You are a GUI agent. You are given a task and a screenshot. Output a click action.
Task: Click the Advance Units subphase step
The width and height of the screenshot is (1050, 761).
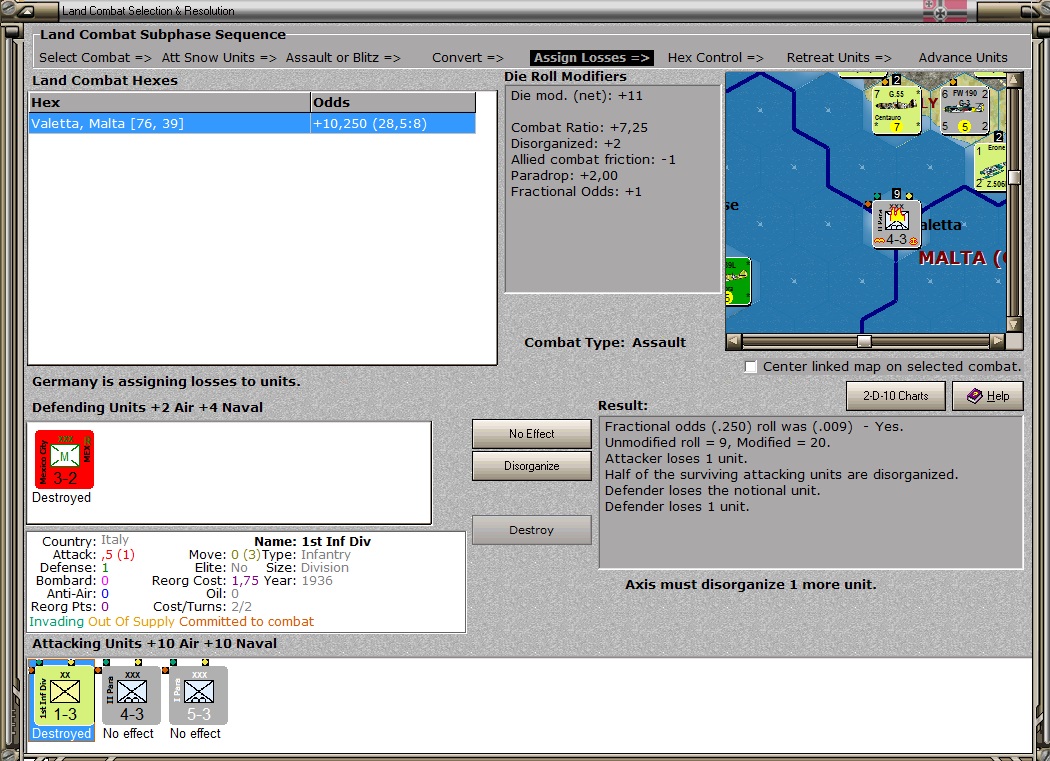click(x=963, y=58)
